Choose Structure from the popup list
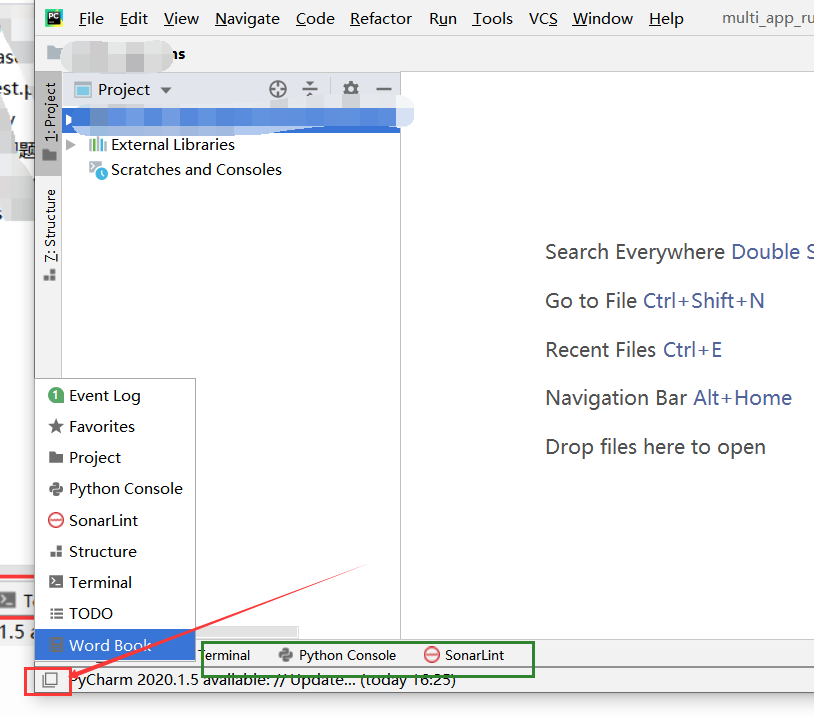The image size is (814, 716). 115,552
